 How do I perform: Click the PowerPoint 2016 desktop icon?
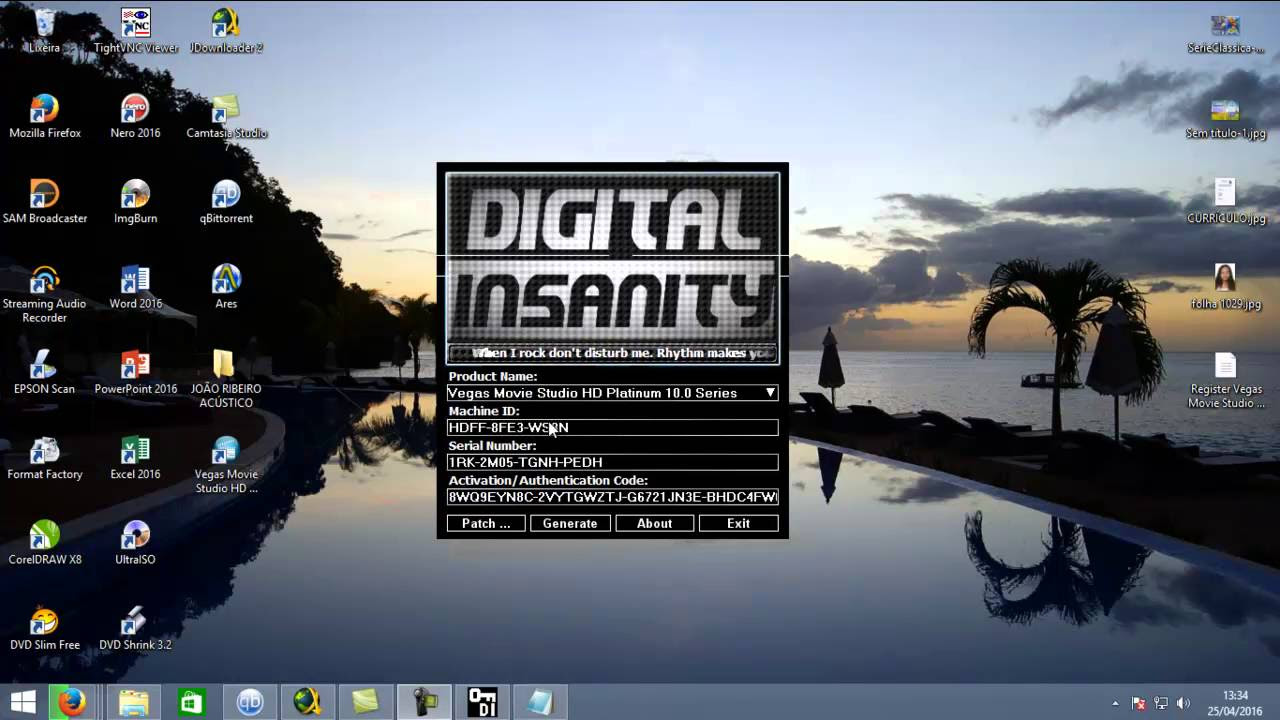(135, 372)
